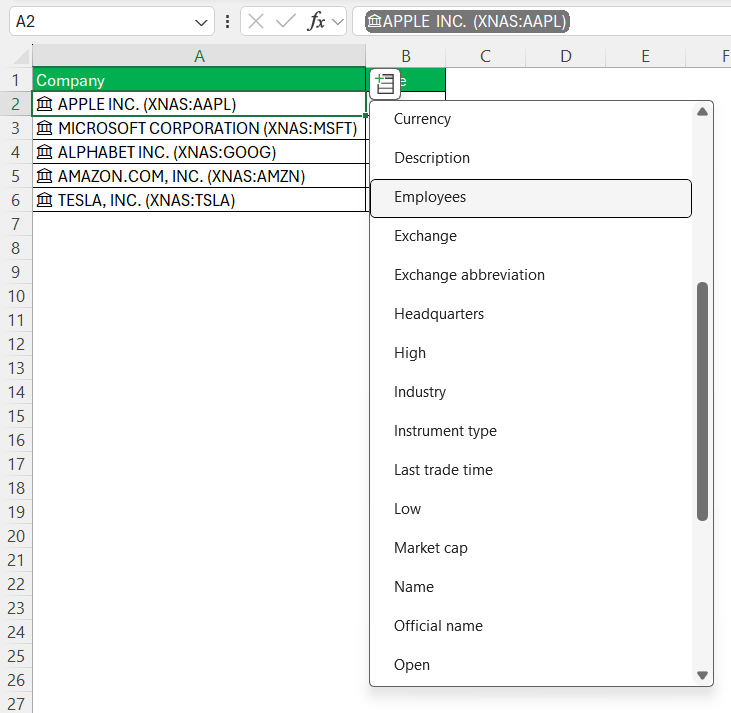Click the stock icon beside TESLA, INC.
Image resolution: width=731 pixels, height=713 pixels.
(45, 200)
